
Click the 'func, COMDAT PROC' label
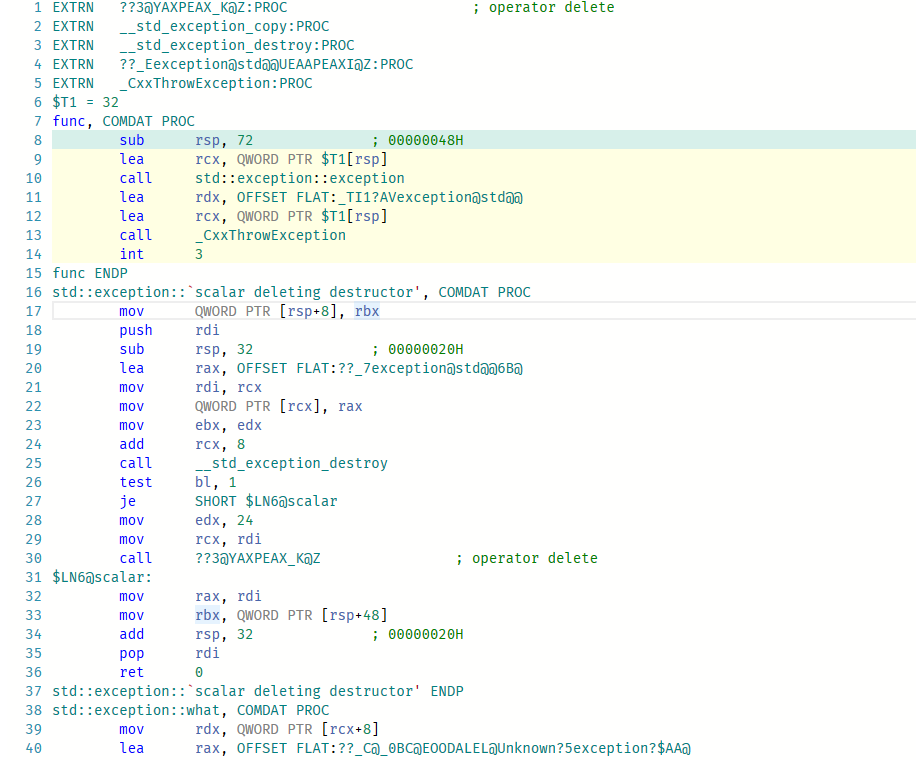pos(124,122)
